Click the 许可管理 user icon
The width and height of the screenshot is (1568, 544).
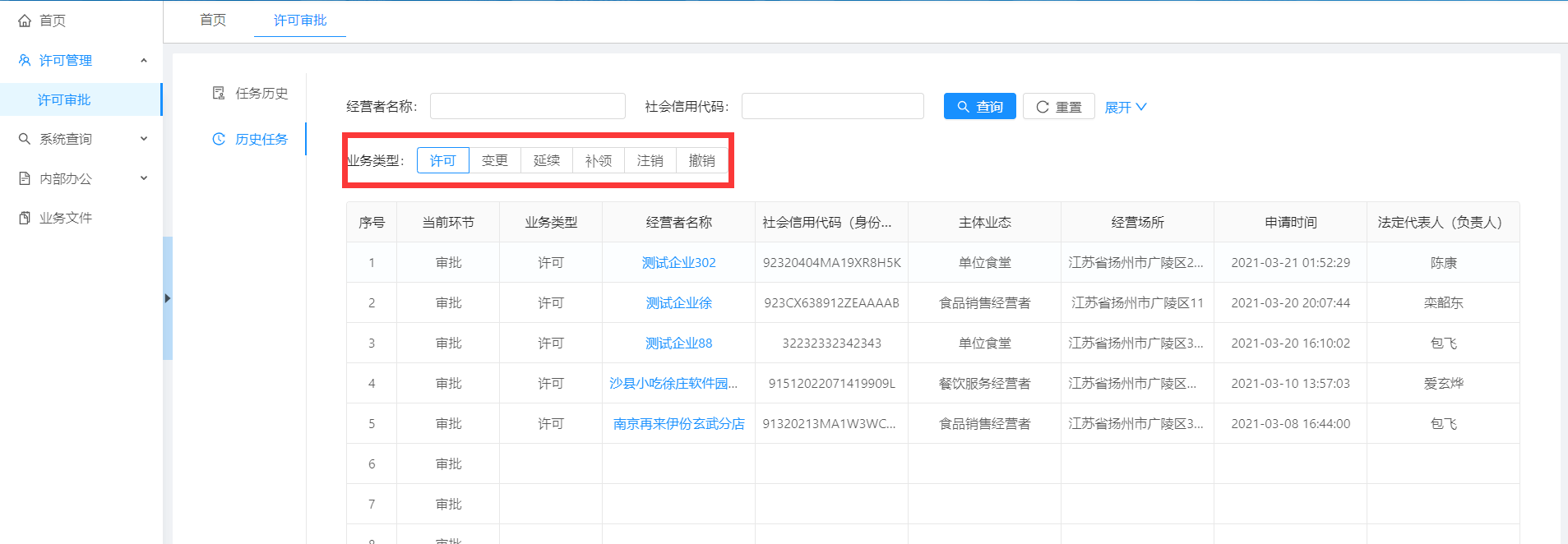25,60
